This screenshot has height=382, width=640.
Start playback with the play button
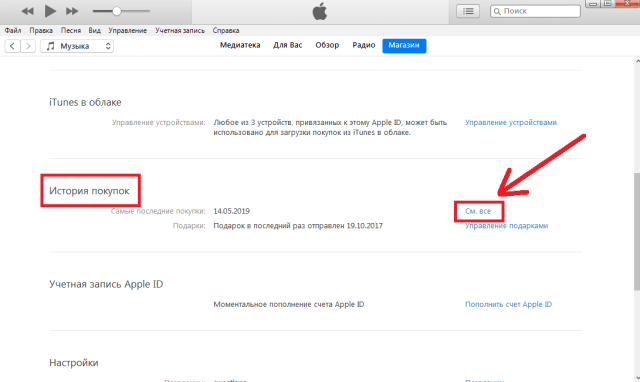tap(50, 11)
